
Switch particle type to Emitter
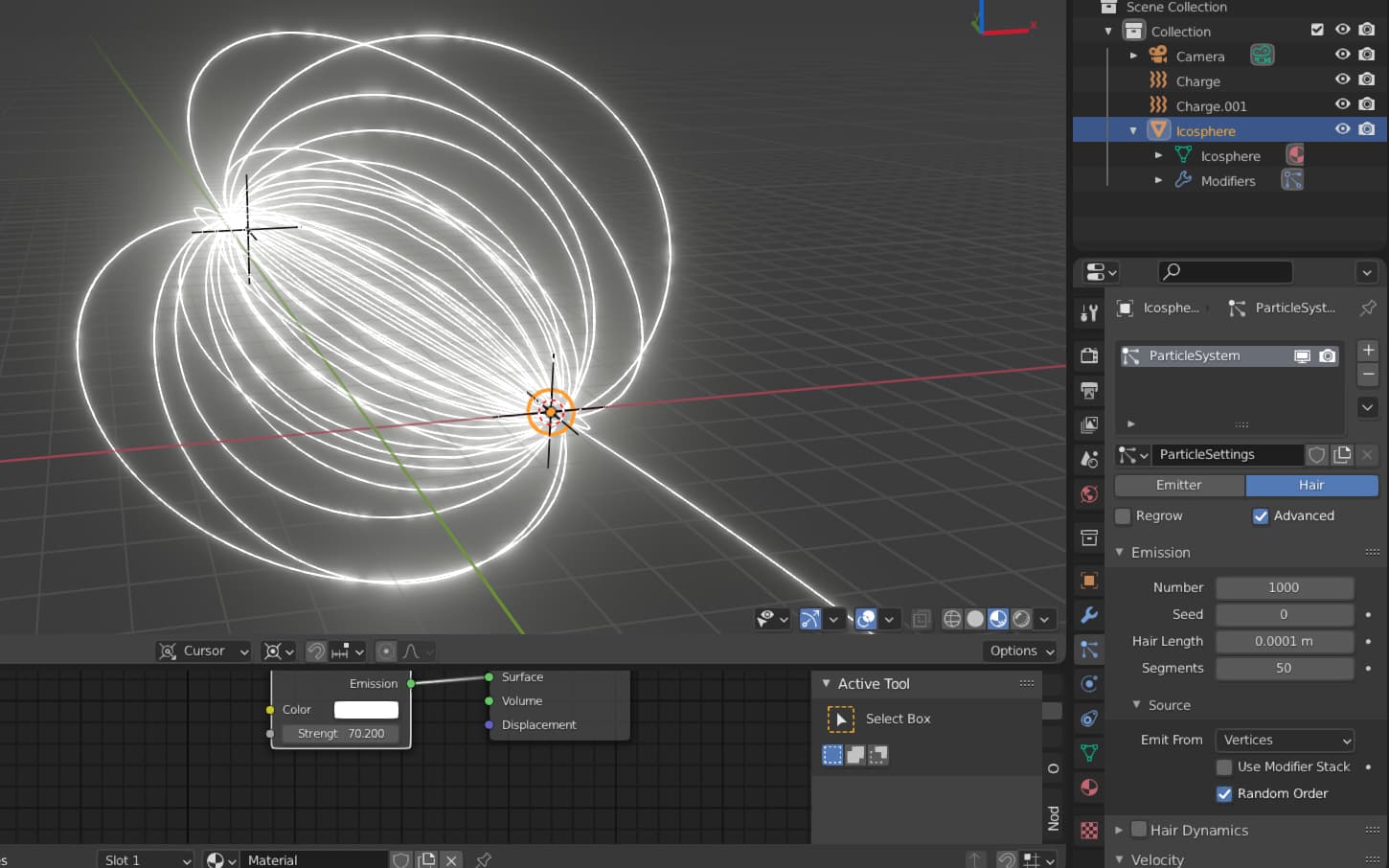[1179, 486]
